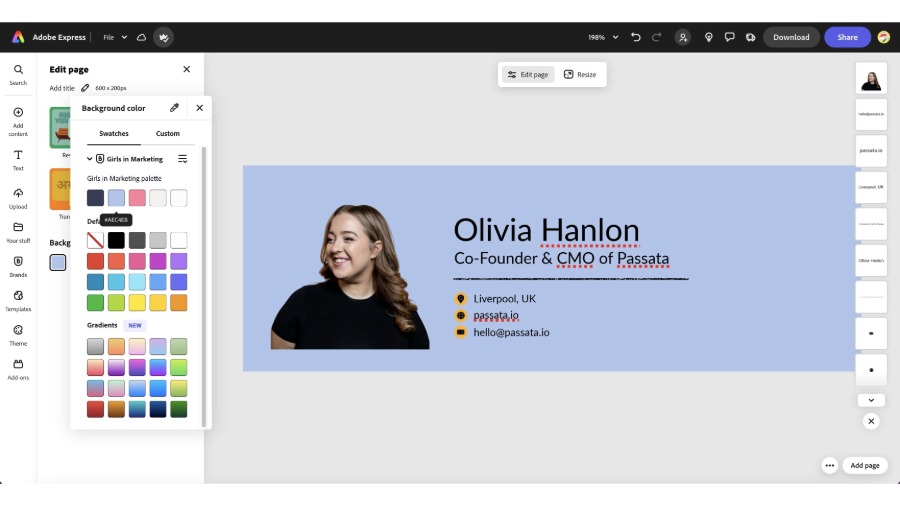900x506 pixels.
Task: Select the Olivia Hanlon text page thumbnail
Action: pos(871,260)
